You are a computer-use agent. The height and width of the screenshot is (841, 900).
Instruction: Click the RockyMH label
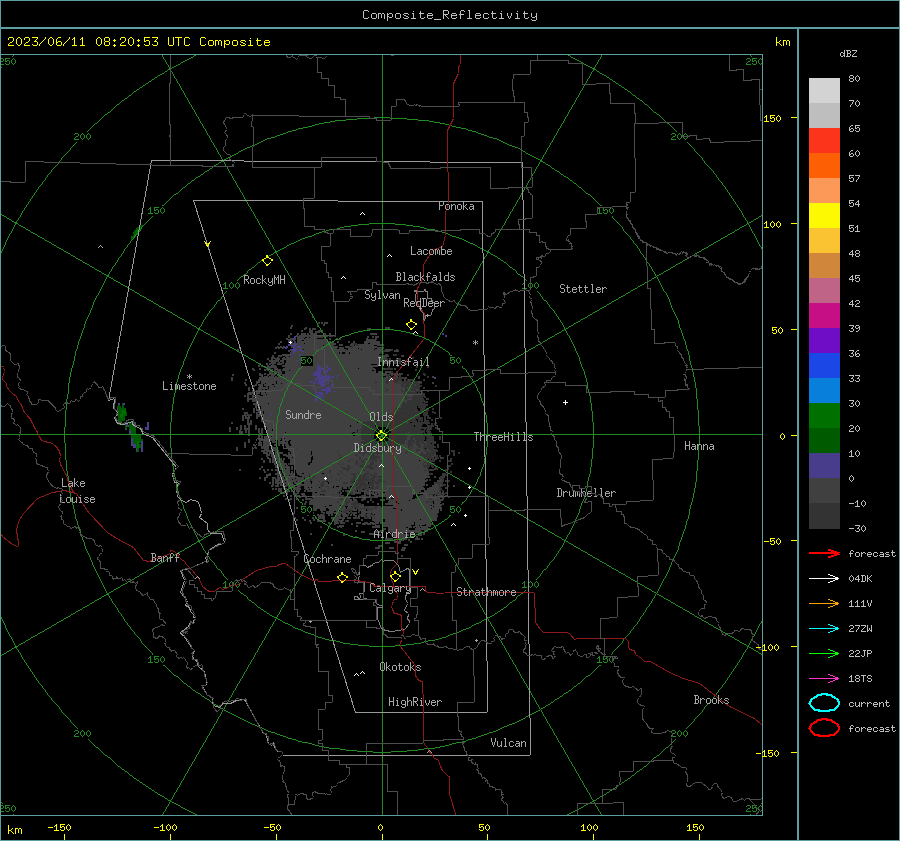pyautogui.click(x=264, y=280)
